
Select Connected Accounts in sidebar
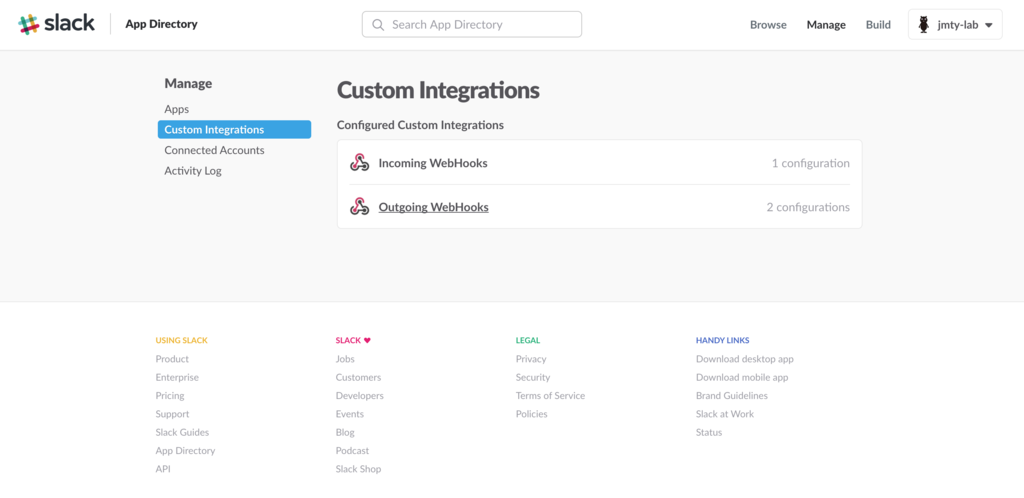tap(214, 150)
